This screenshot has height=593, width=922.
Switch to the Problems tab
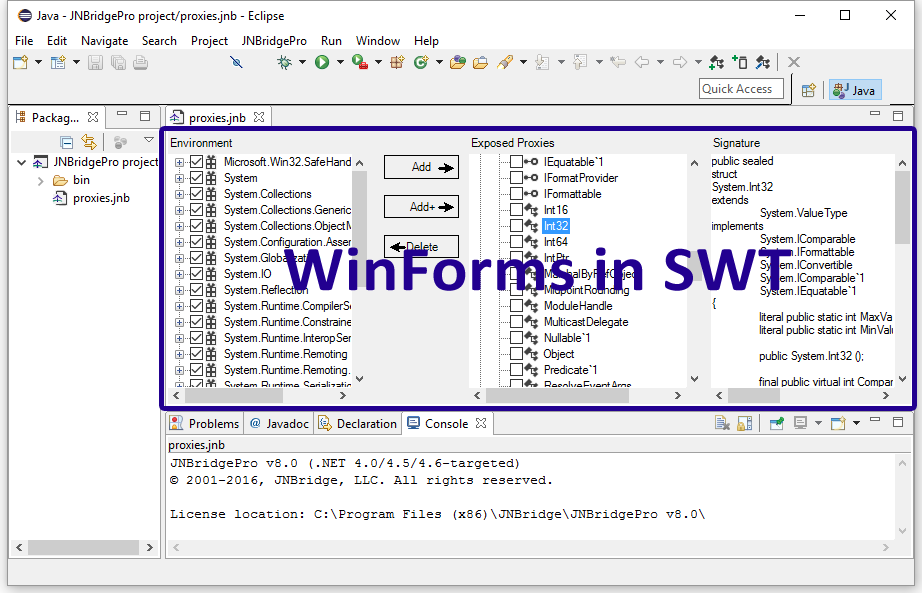tap(205, 424)
